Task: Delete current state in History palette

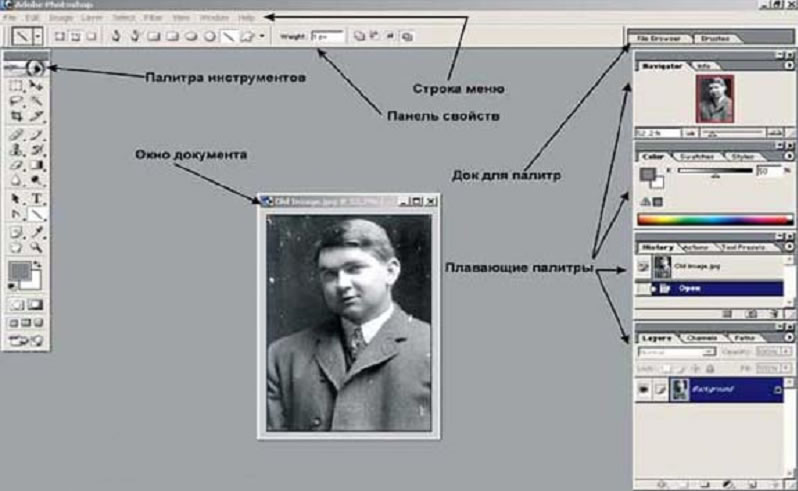Action: coord(775,314)
